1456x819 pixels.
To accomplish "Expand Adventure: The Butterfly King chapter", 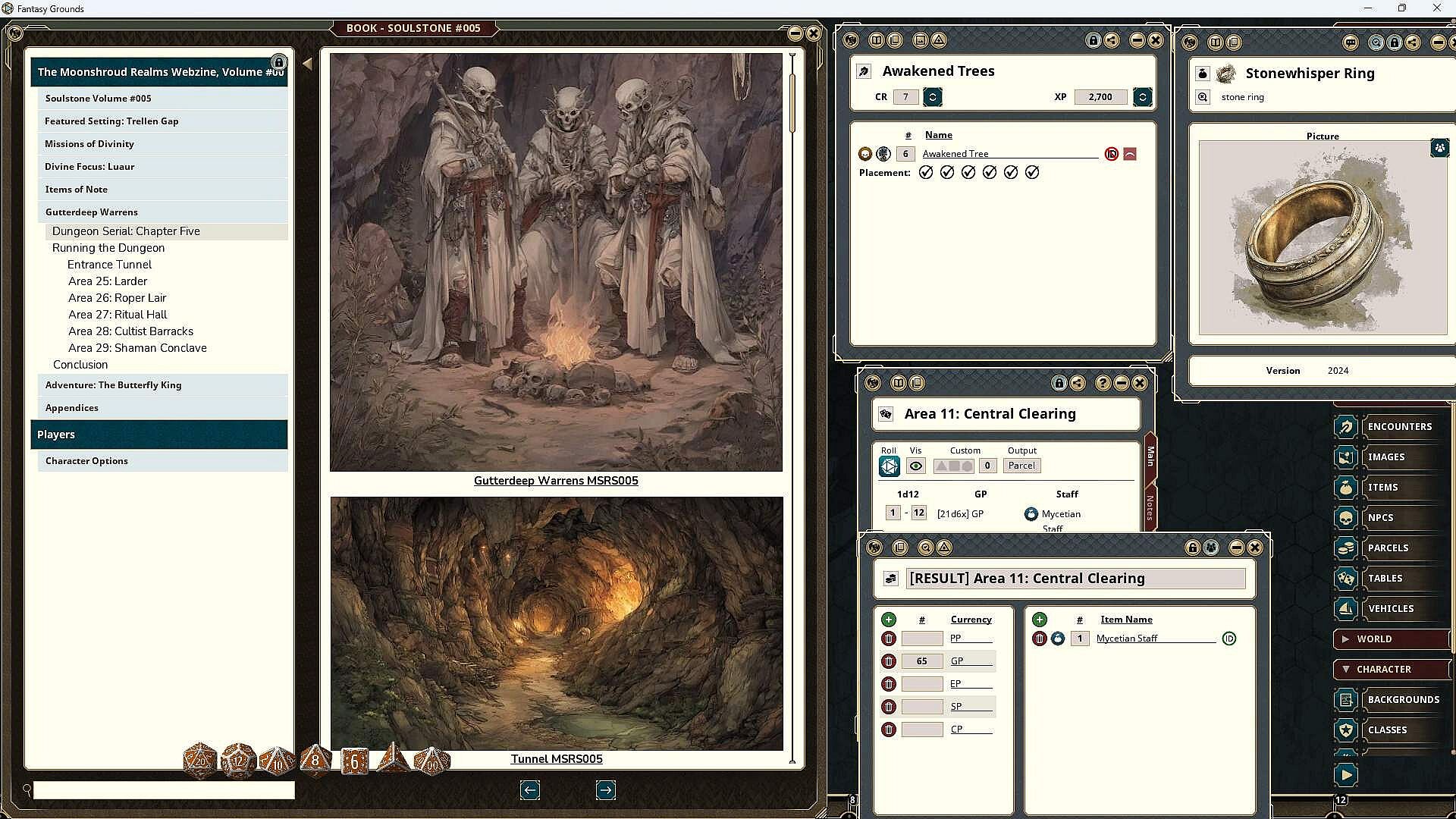I will [x=162, y=385].
